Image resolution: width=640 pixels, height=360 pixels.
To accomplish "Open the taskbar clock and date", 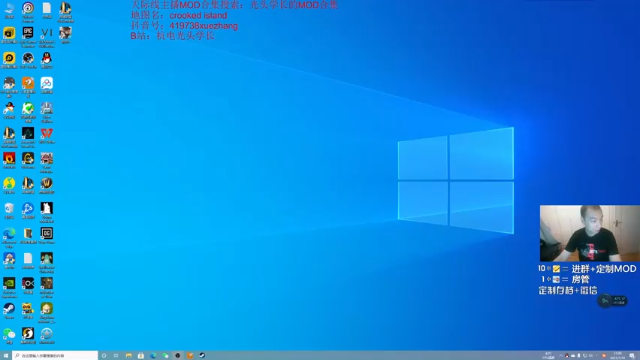I will pos(618,356).
